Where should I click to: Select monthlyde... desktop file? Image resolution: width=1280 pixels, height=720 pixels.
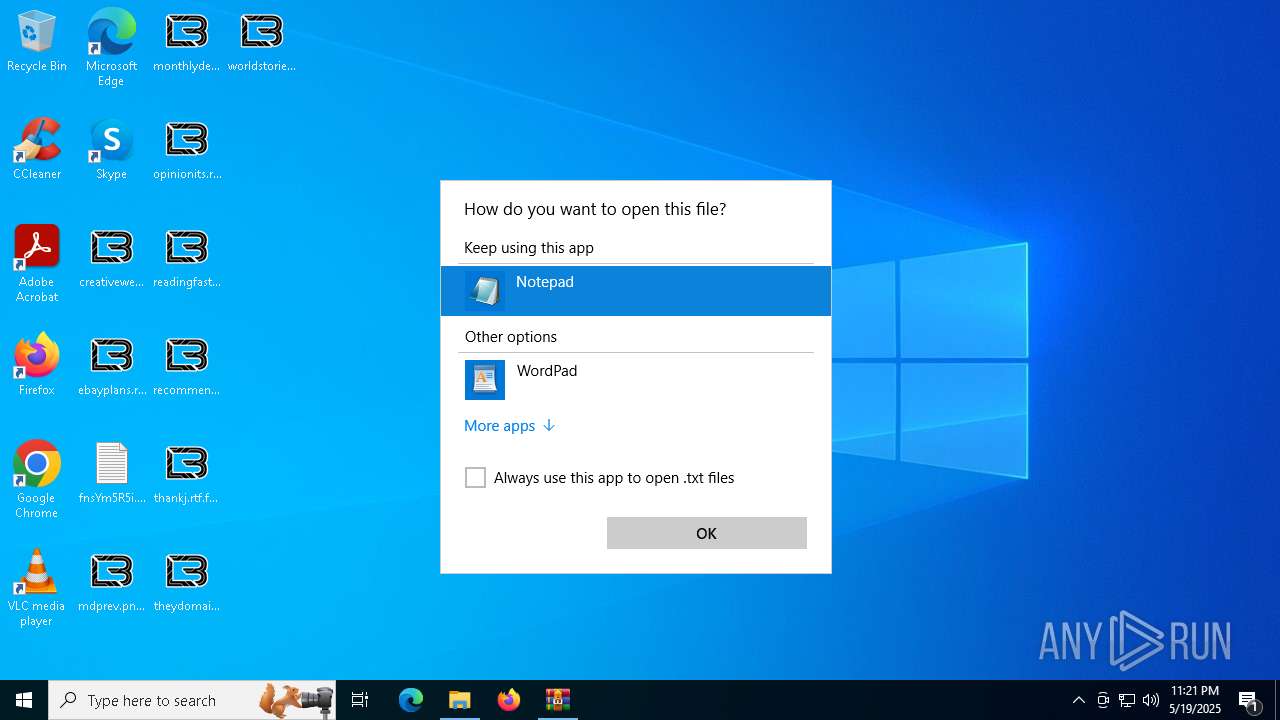(x=186, y=42)
